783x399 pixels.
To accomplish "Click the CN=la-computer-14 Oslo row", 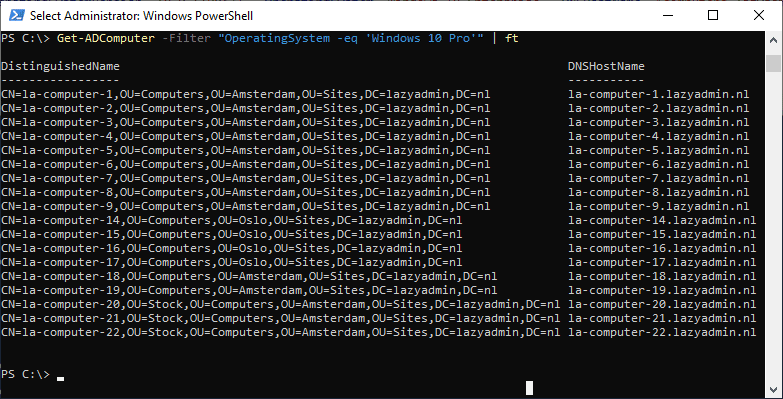I will [232, 220].
